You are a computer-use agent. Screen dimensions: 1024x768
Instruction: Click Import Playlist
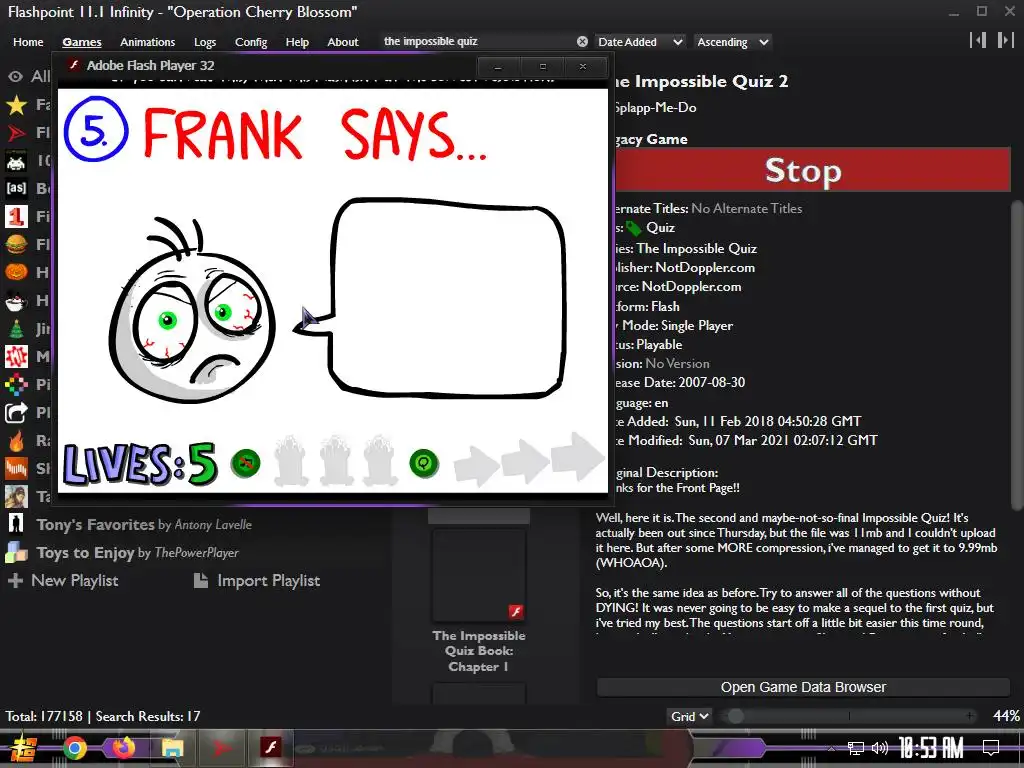[257, 581]
